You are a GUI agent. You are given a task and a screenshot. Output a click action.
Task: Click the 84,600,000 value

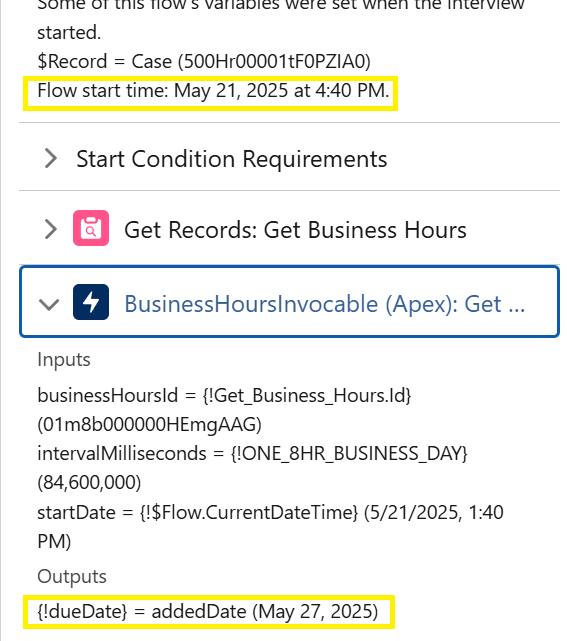point(89,482)
